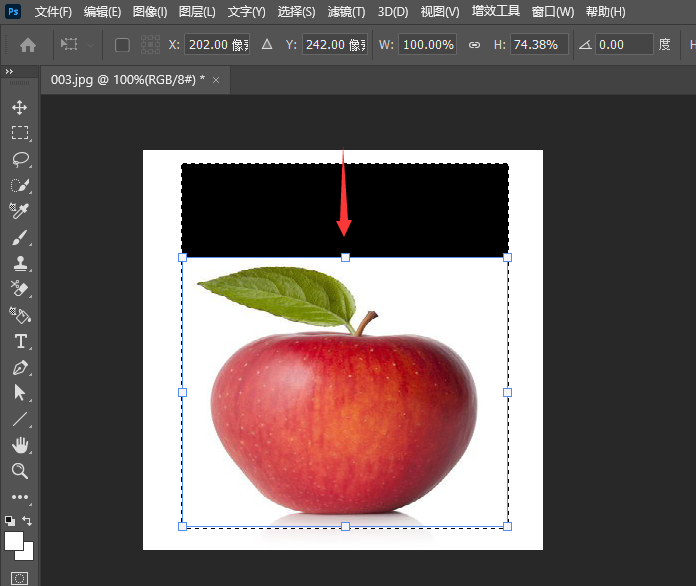Open the 窗口(W) menu
The image size is (696, 586).
553,12
